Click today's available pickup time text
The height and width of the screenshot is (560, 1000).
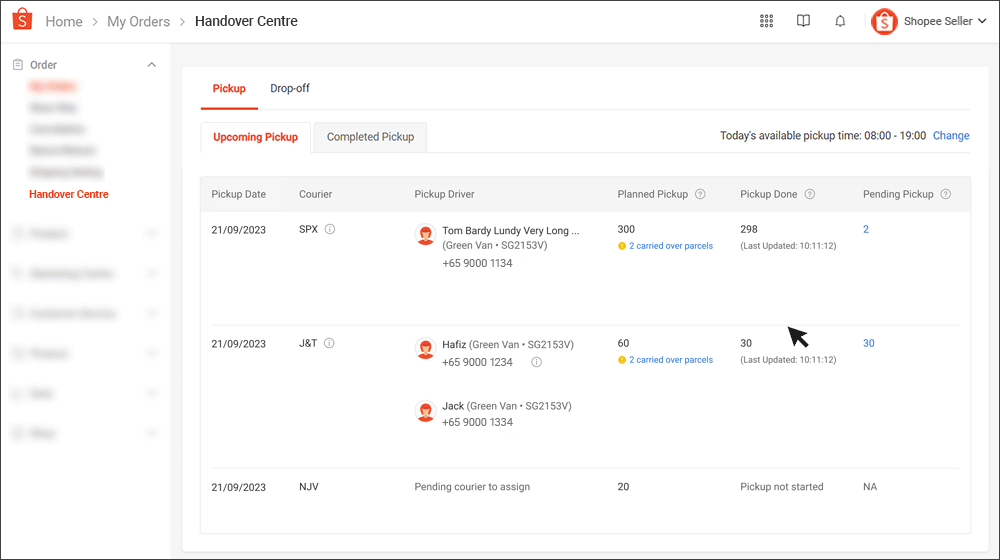[823, 135]
